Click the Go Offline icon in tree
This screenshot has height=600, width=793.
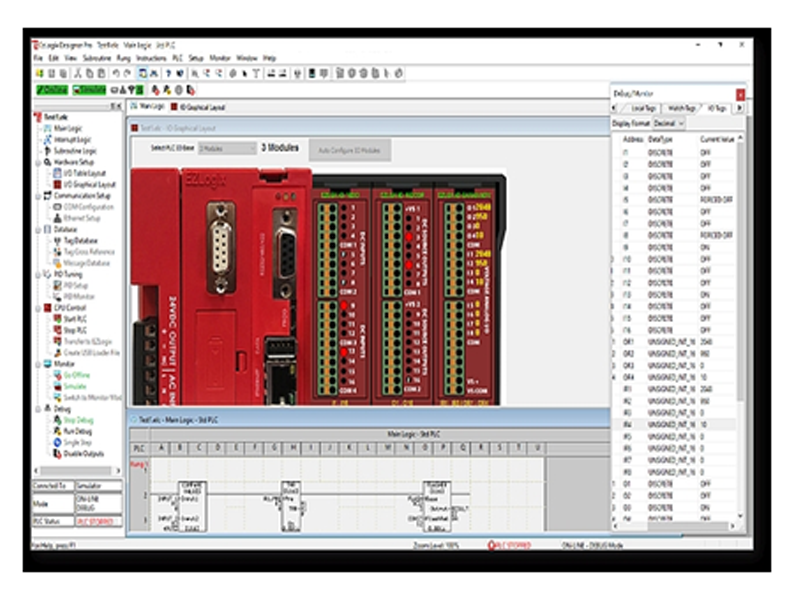tap(57, 375)
